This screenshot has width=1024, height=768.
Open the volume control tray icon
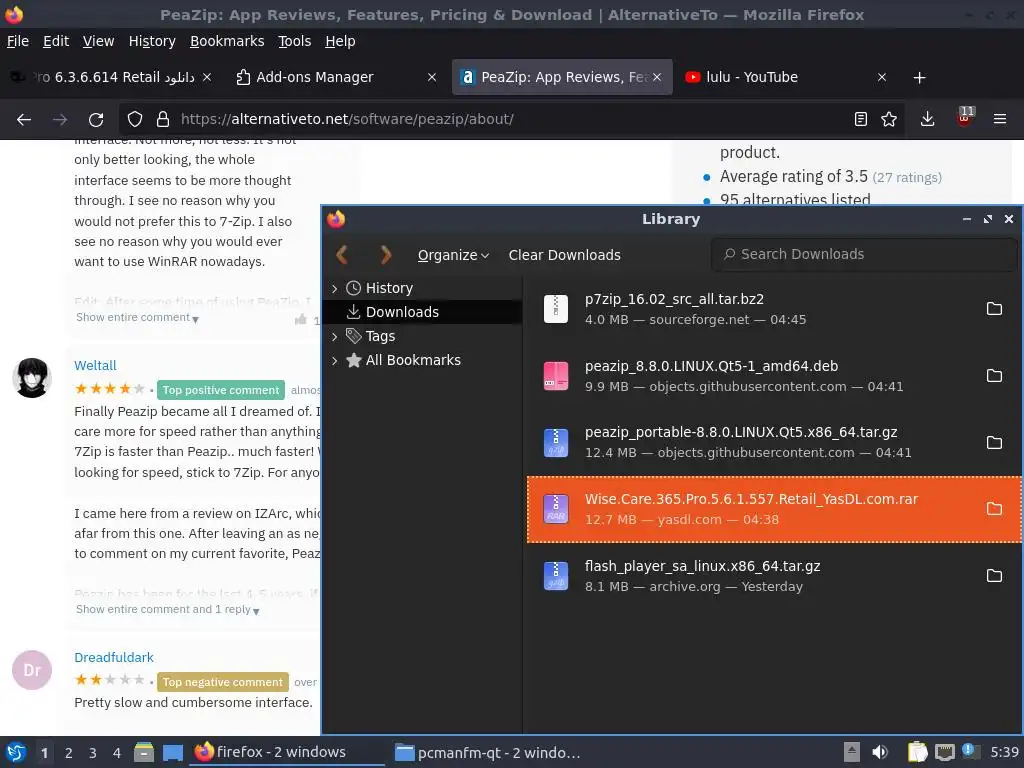pyautogui.click(x=880, y=752)
